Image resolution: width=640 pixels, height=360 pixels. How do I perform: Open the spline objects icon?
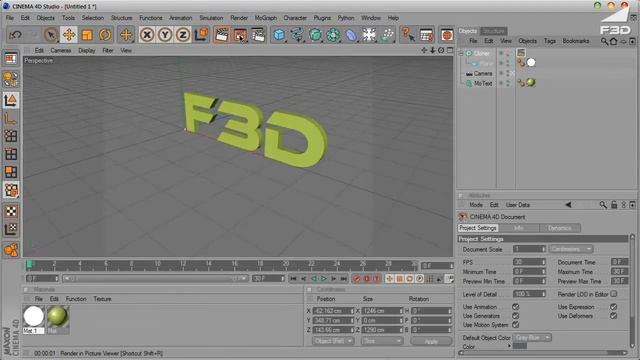(298, 35)
